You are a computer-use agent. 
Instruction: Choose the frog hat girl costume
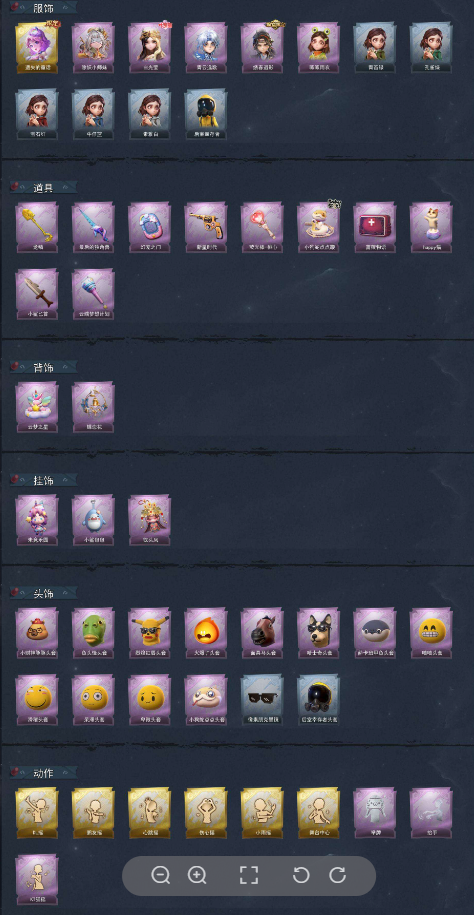pyautogui.click(x=318, y=48)
